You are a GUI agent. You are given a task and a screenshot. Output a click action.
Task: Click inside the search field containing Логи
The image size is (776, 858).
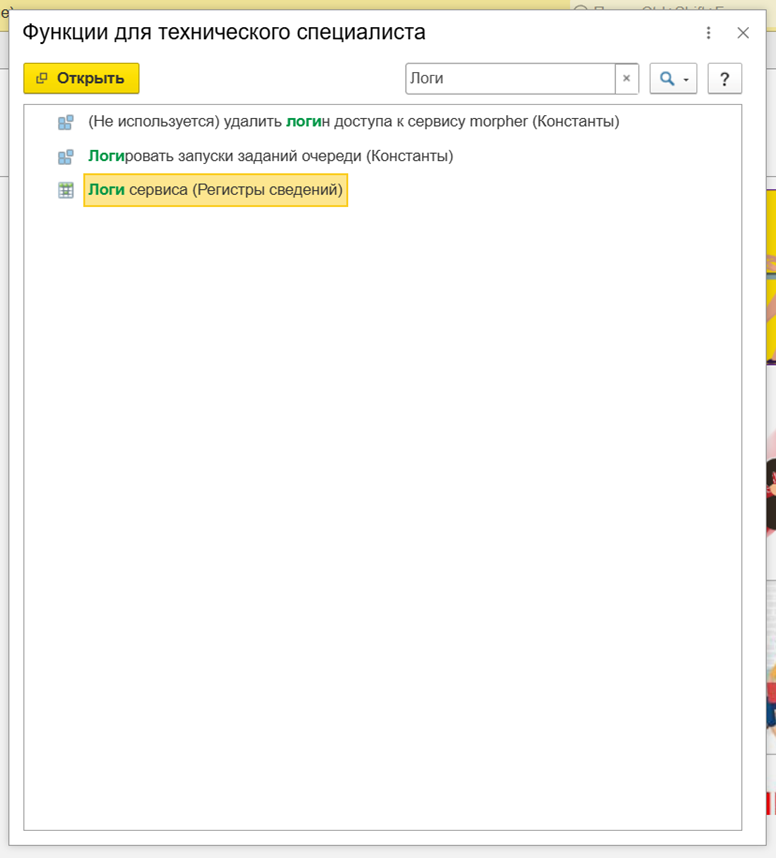pos(508,78)
